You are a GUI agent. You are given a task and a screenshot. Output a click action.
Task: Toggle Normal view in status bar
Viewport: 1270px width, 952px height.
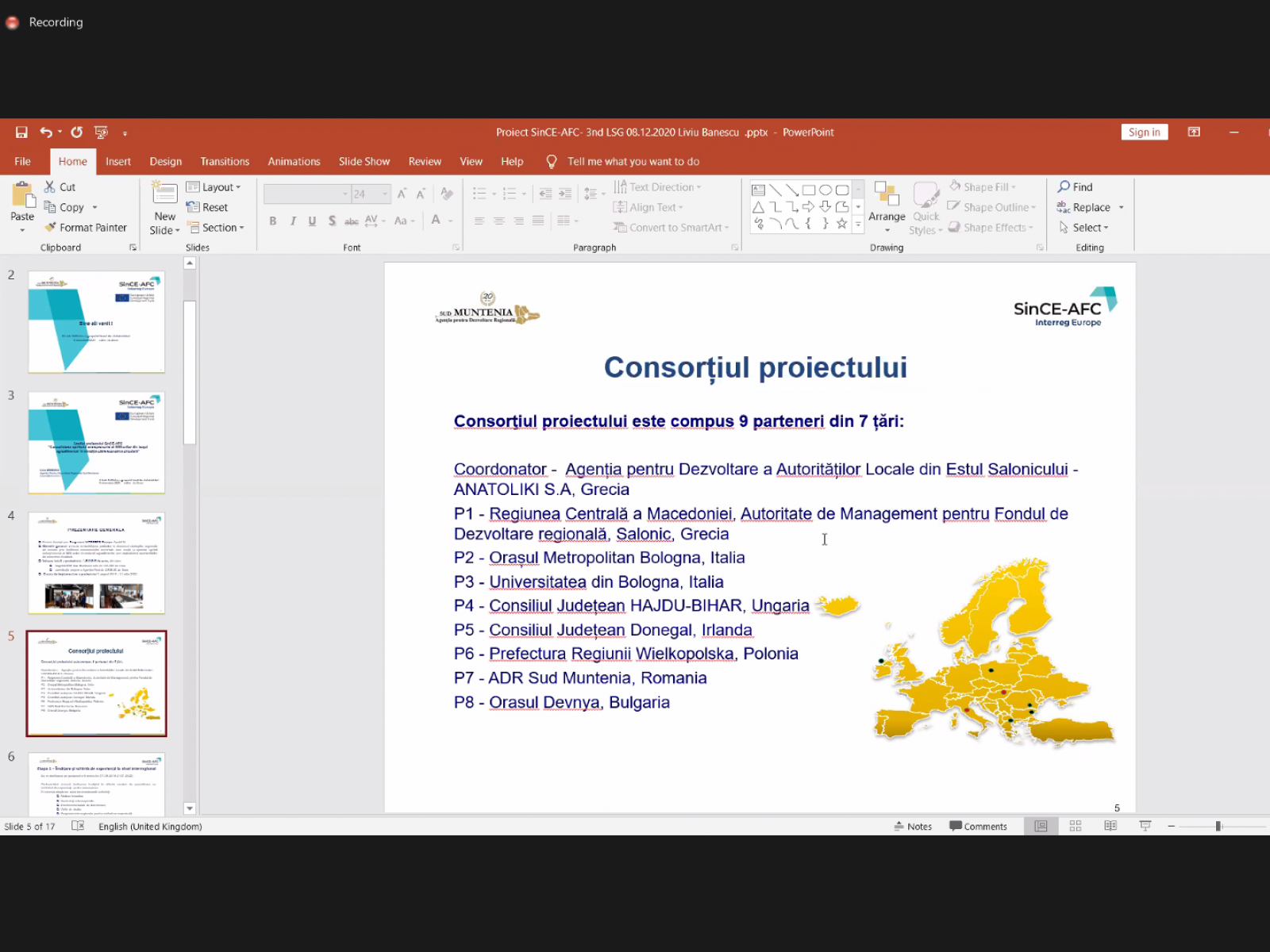(x=1041, y=826)
